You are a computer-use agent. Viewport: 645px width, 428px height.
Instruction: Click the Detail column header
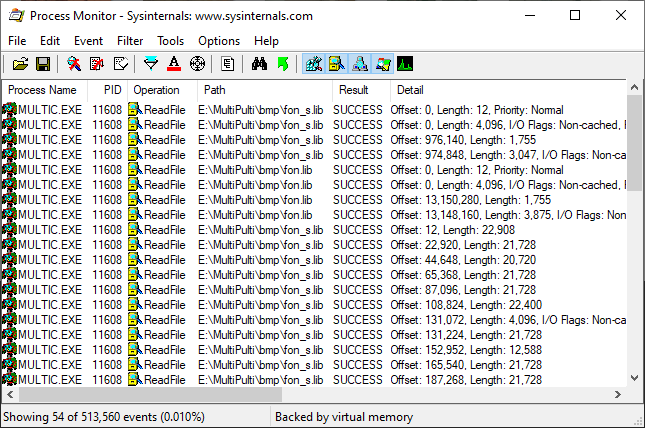pos(508,90)
